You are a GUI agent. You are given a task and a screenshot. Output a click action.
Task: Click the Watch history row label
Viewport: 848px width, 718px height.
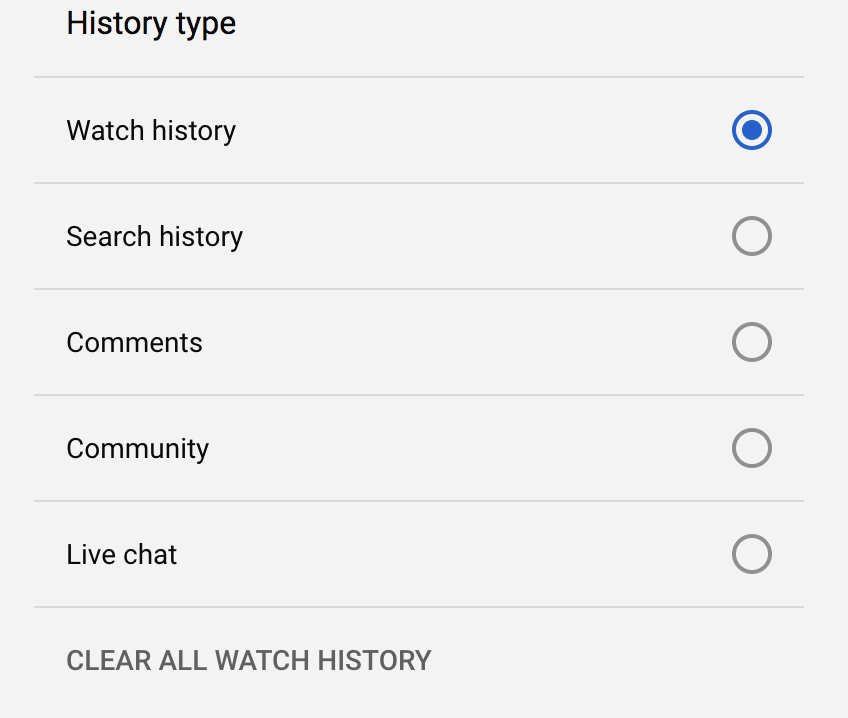pos(150,130)
